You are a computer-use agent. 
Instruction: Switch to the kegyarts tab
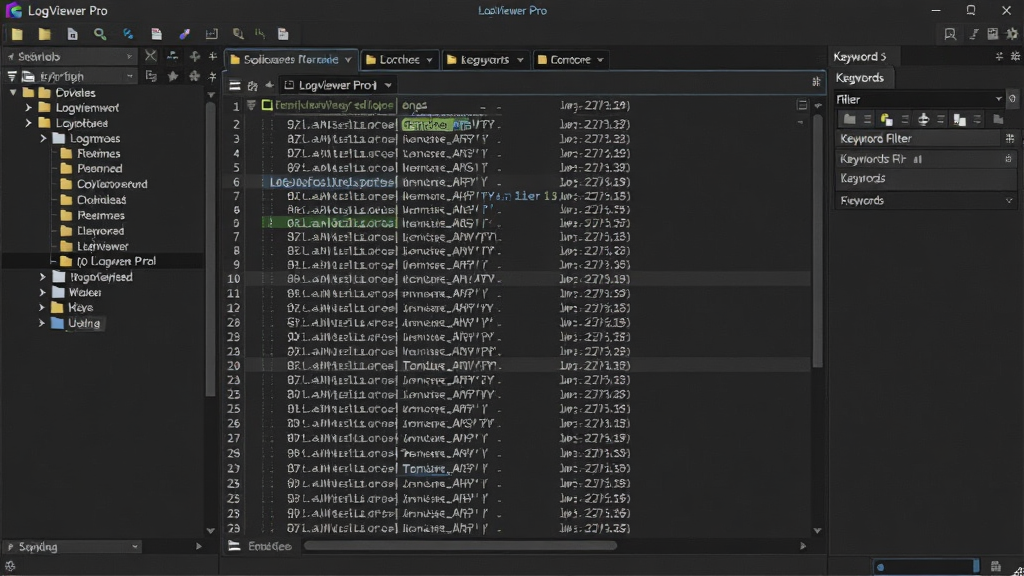tap(485, 59)
